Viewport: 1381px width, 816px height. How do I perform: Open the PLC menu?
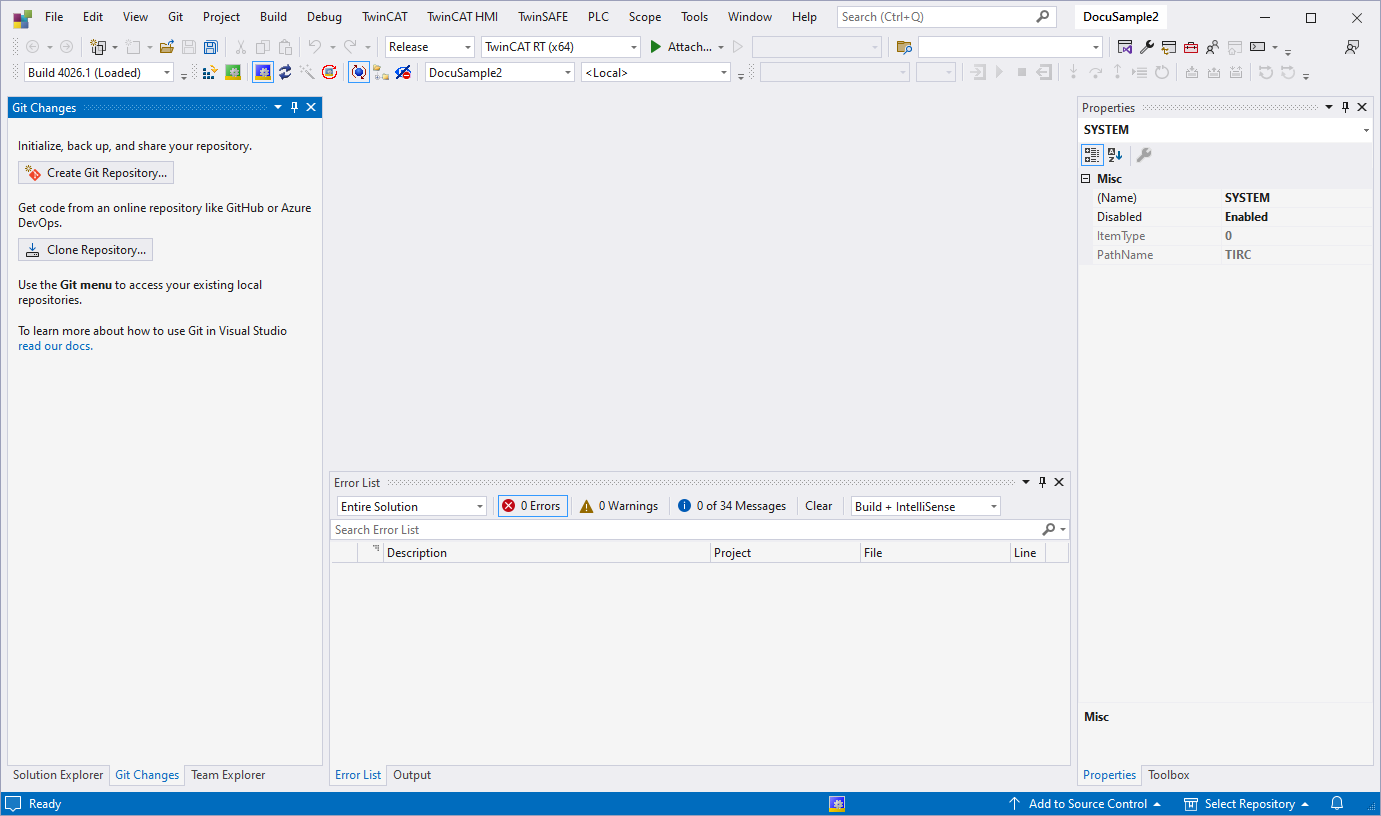pos(598,17)
